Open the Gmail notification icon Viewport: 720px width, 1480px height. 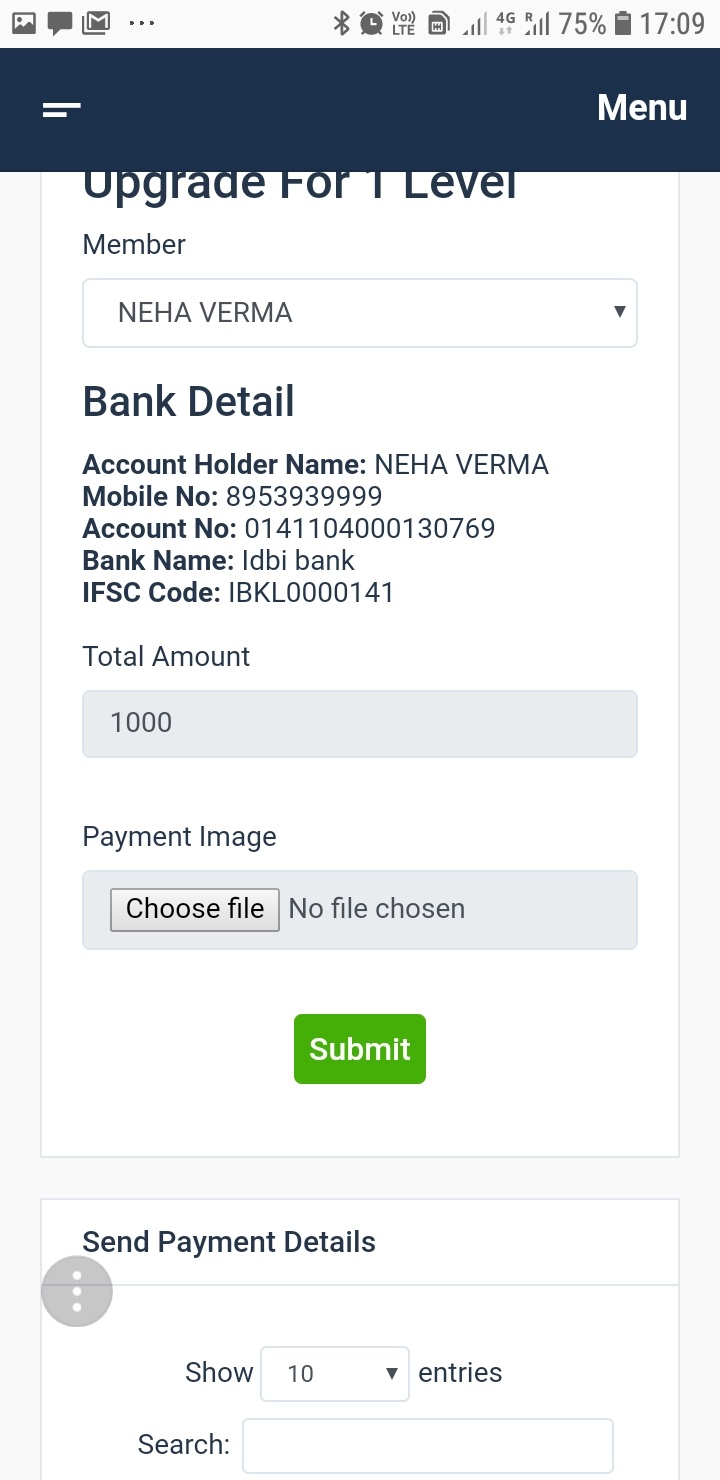pos(96,23)
